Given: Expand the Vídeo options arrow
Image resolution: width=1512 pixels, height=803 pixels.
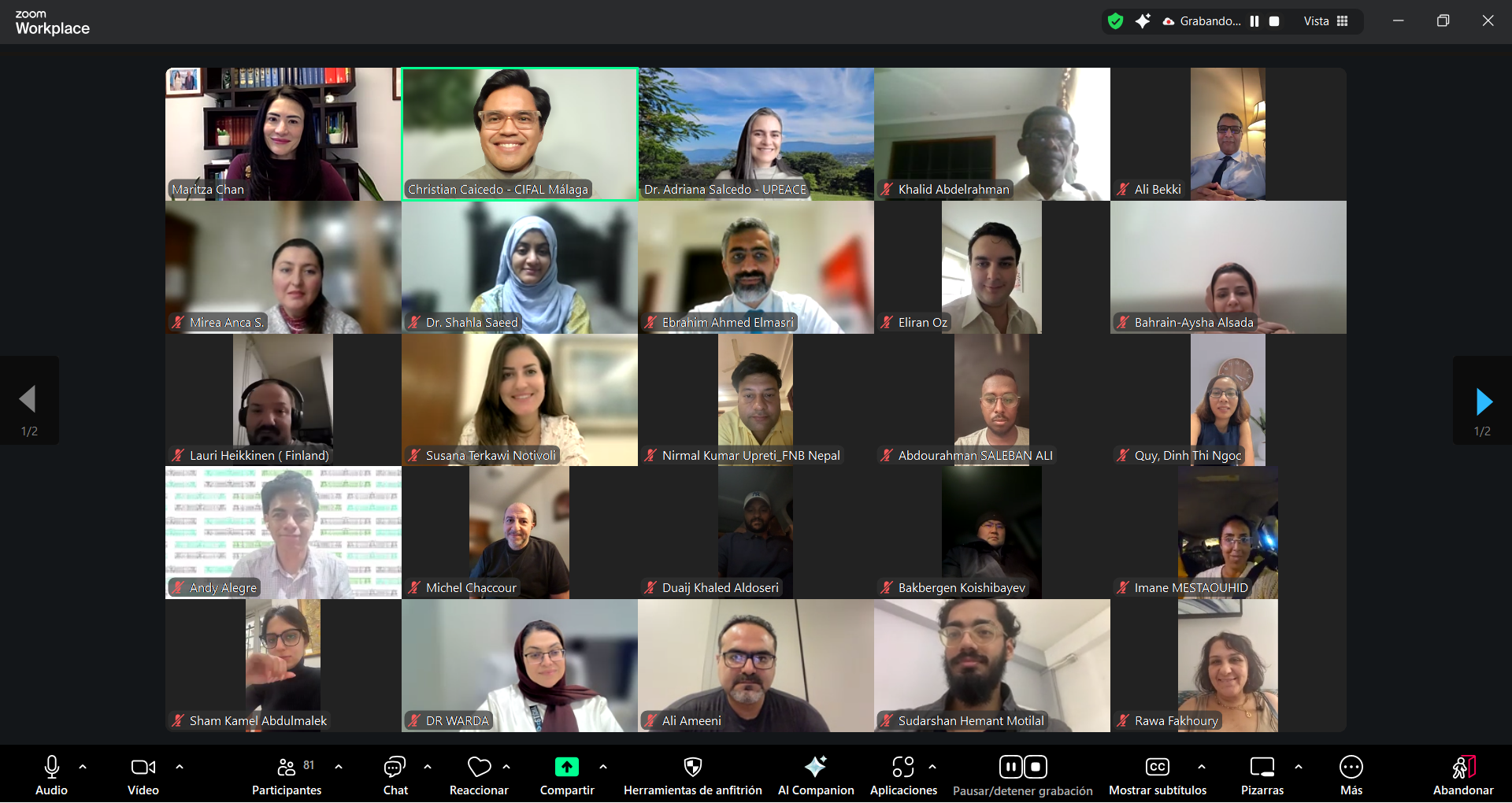Looking at the screenshot, I should pyautogui.click(x=180, y=766).
